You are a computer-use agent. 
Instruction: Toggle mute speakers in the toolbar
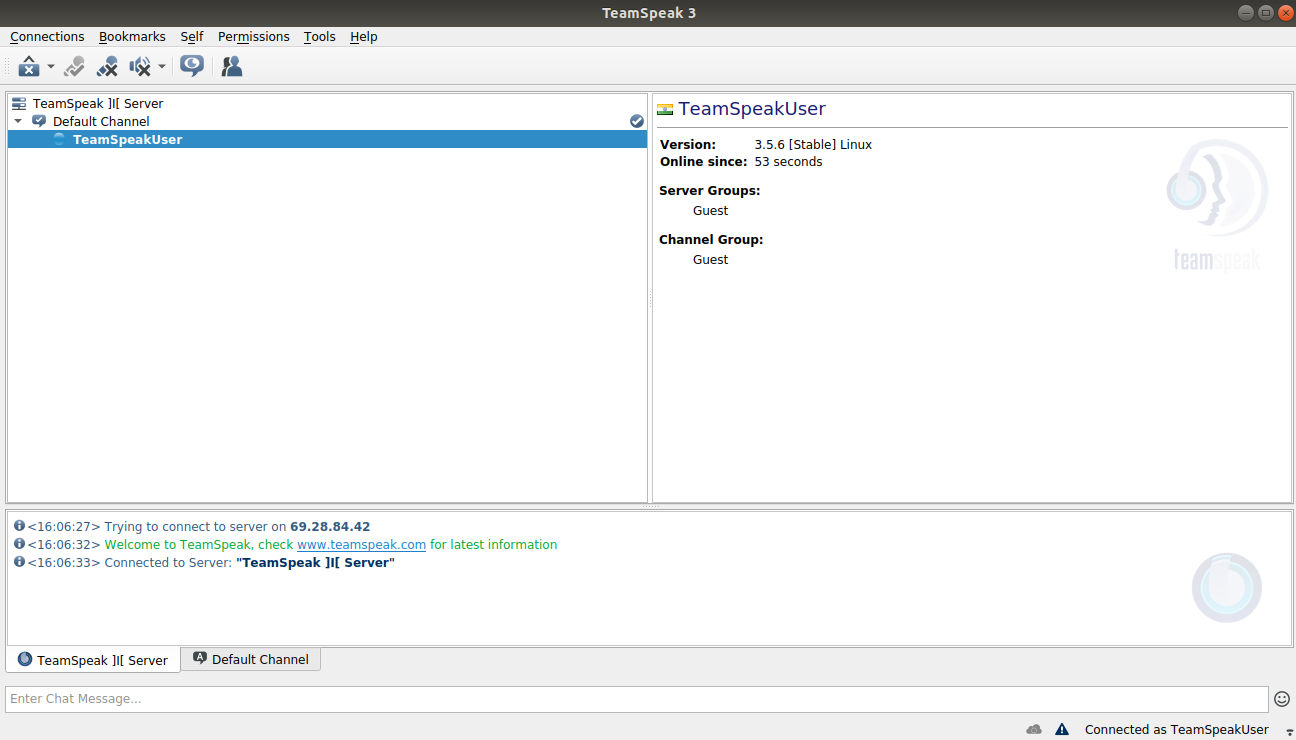140,67
